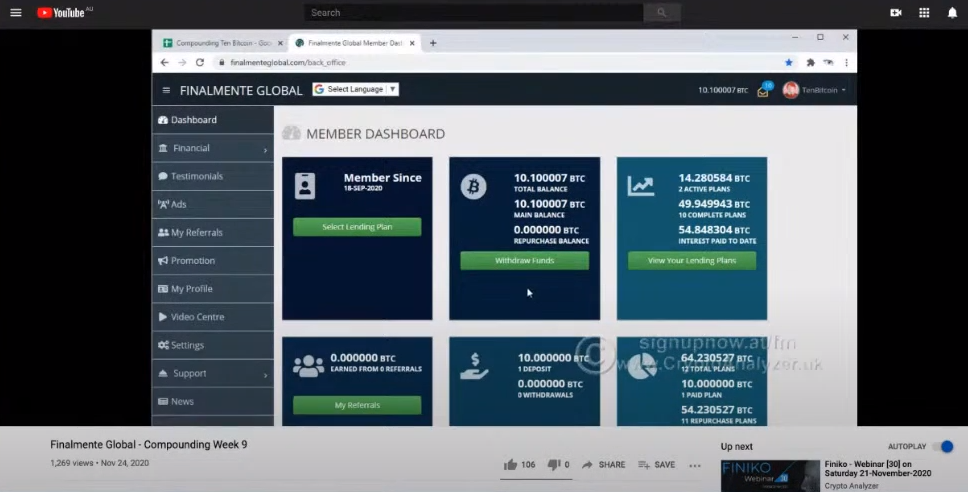Expand the Support sidebar menu
968x492 pixels.
coord(212,373)
